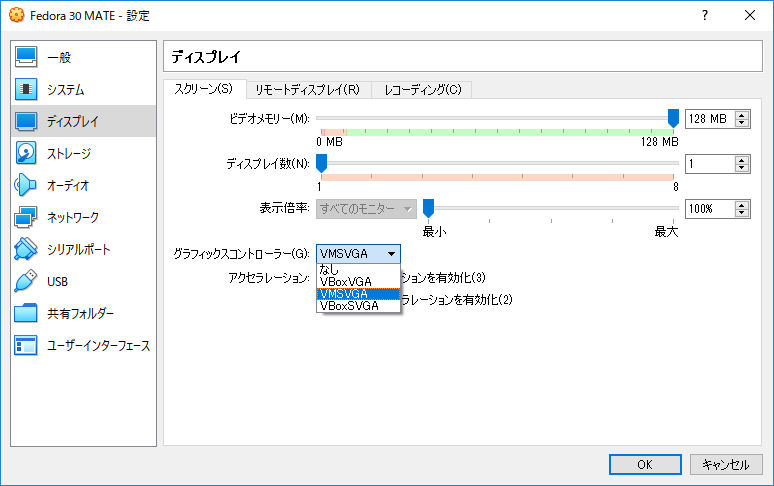774x486 pixels.
Task: Click the ディスプレイ数(N): label
Action: point(268,164)
